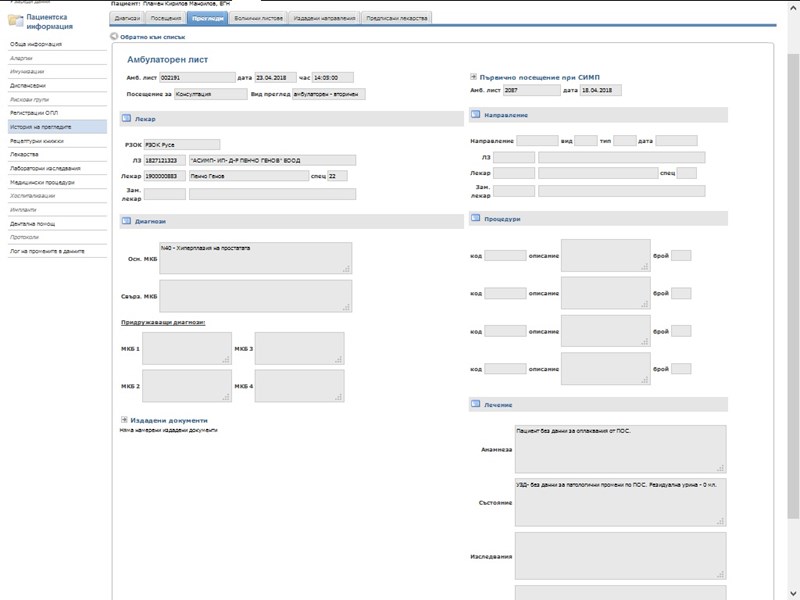Screen dimensions: 800x600
Task: Open the Предписани лекарства tab
Action: [397, 18]
